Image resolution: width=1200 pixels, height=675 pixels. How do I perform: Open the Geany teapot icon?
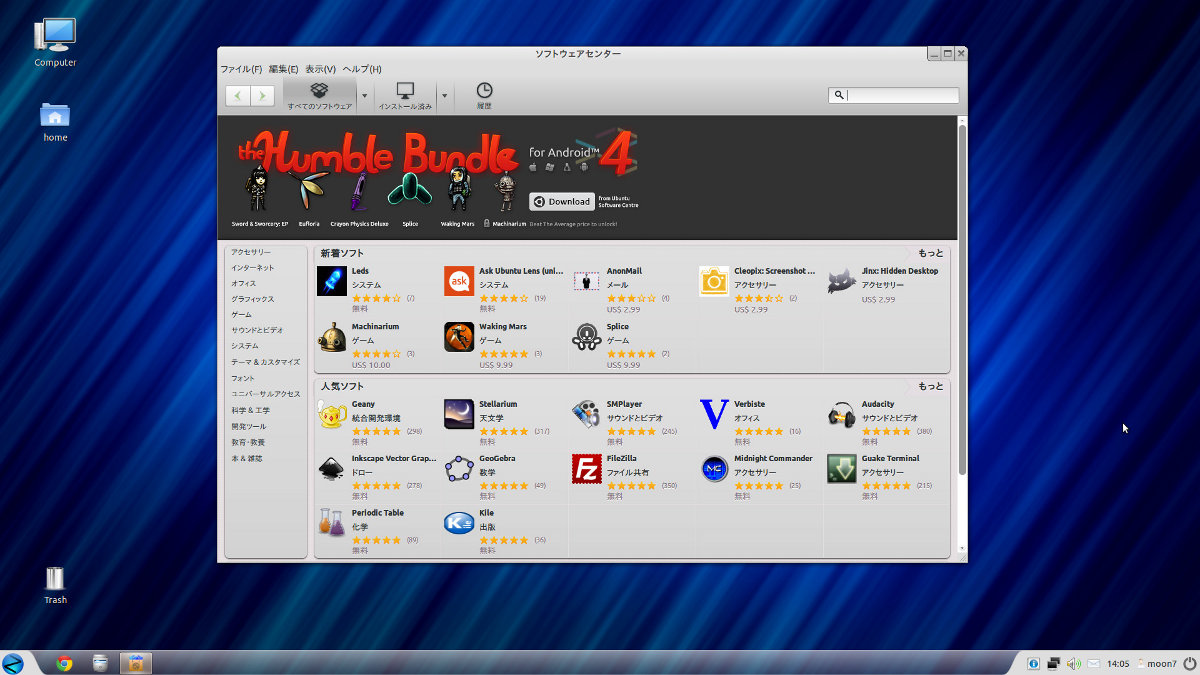332,414
